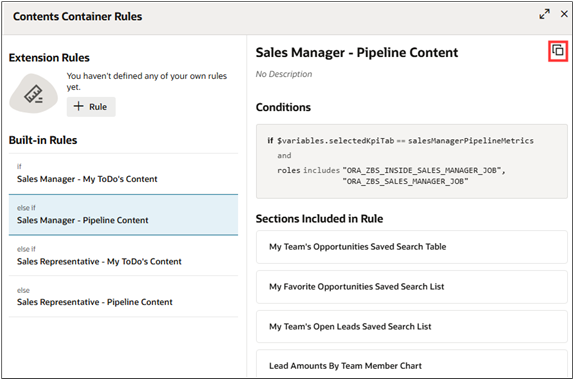This screenshot has width=574, height=380.
Task: Close the Contents Container Rules dialog
Action: (x=564, y=14)
